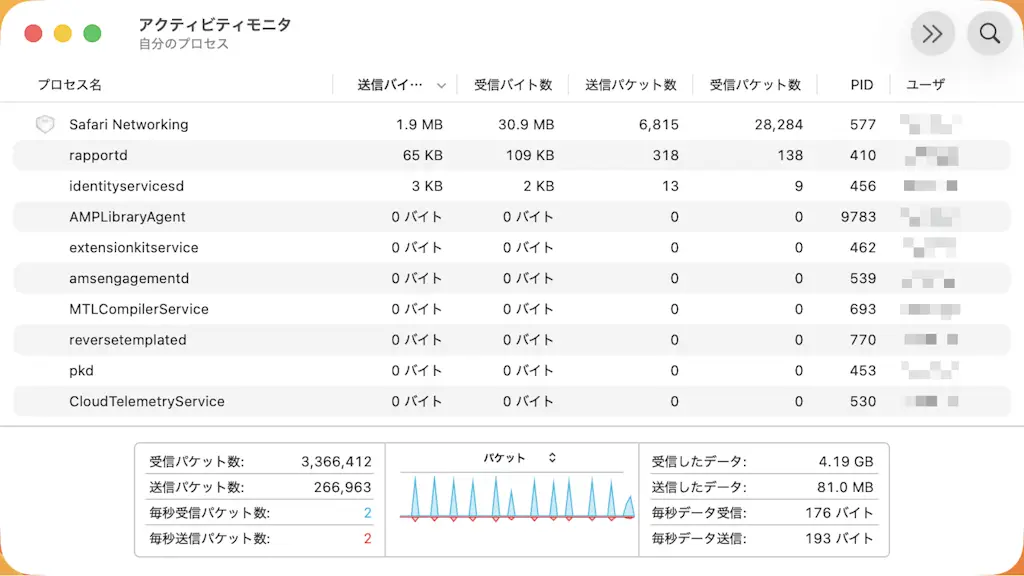
Task: Click the プロセス名 column header
Action: click(x=69, y=85)
